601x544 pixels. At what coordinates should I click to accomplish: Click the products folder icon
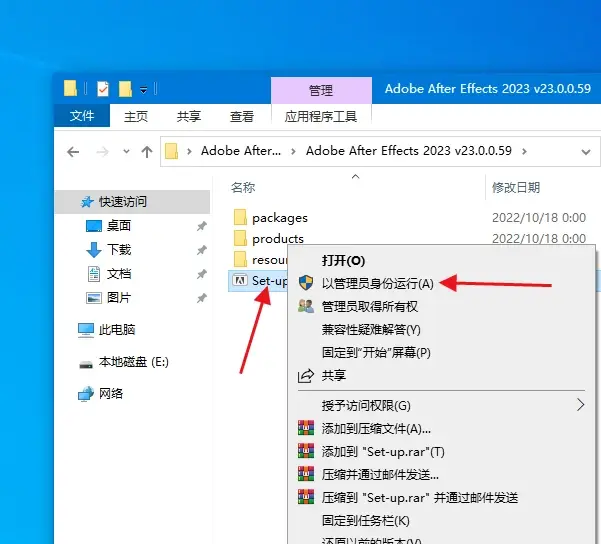240,238
